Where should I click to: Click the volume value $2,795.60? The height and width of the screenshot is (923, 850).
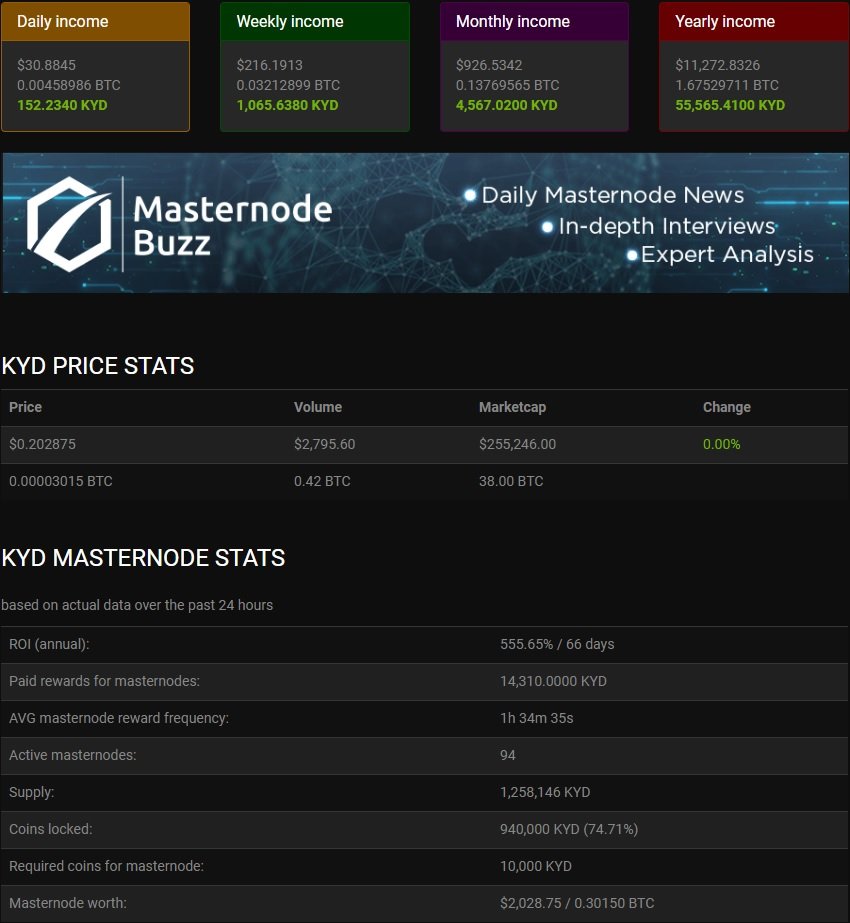tap(324, 444)
